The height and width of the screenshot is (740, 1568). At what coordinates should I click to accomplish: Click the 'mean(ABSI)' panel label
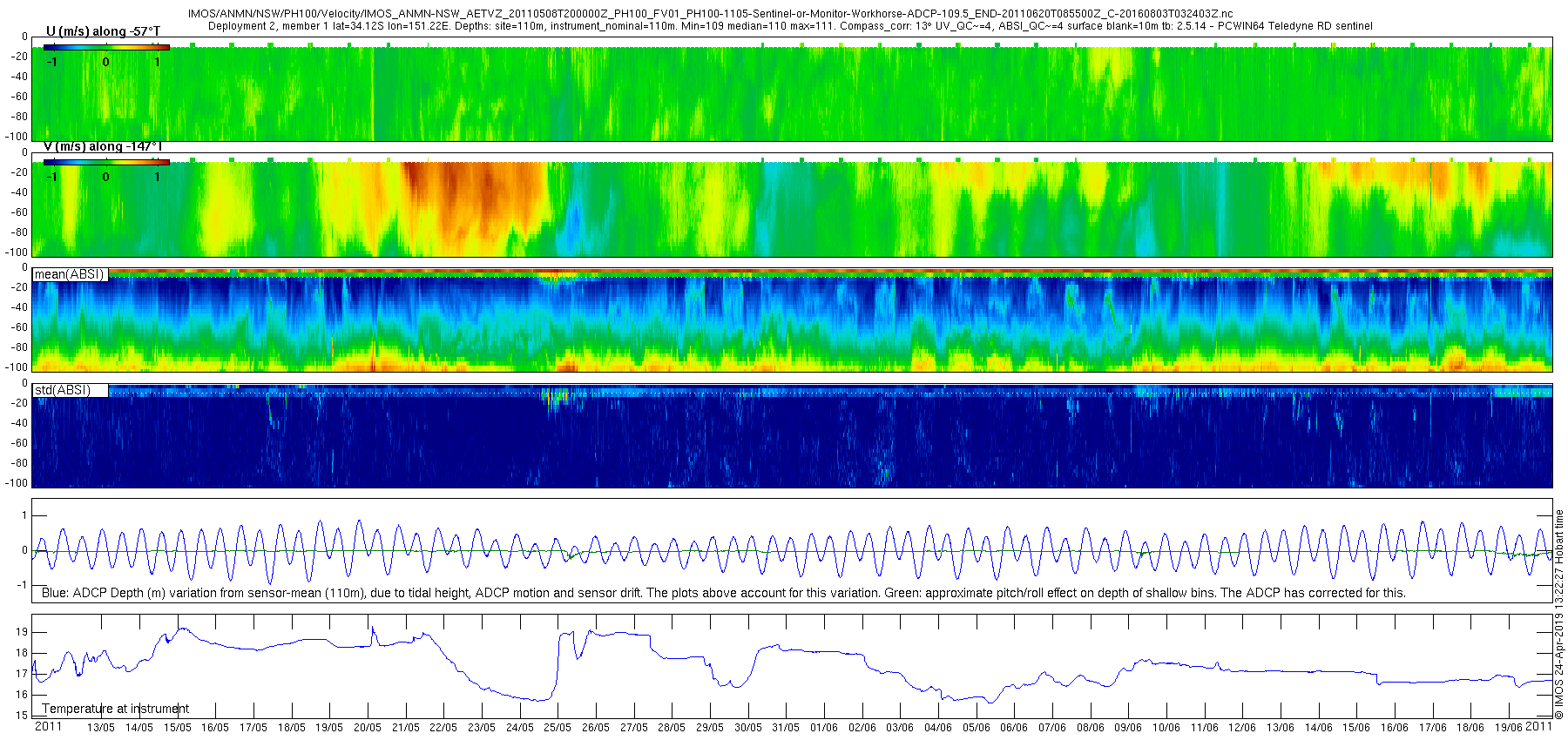point(70,274)
